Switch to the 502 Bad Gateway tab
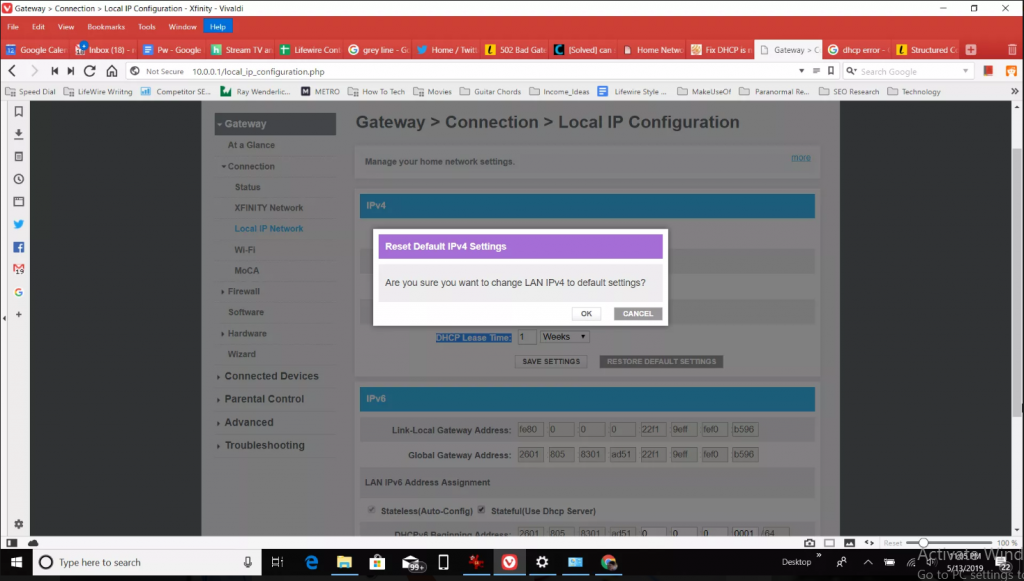 (516, 50)
